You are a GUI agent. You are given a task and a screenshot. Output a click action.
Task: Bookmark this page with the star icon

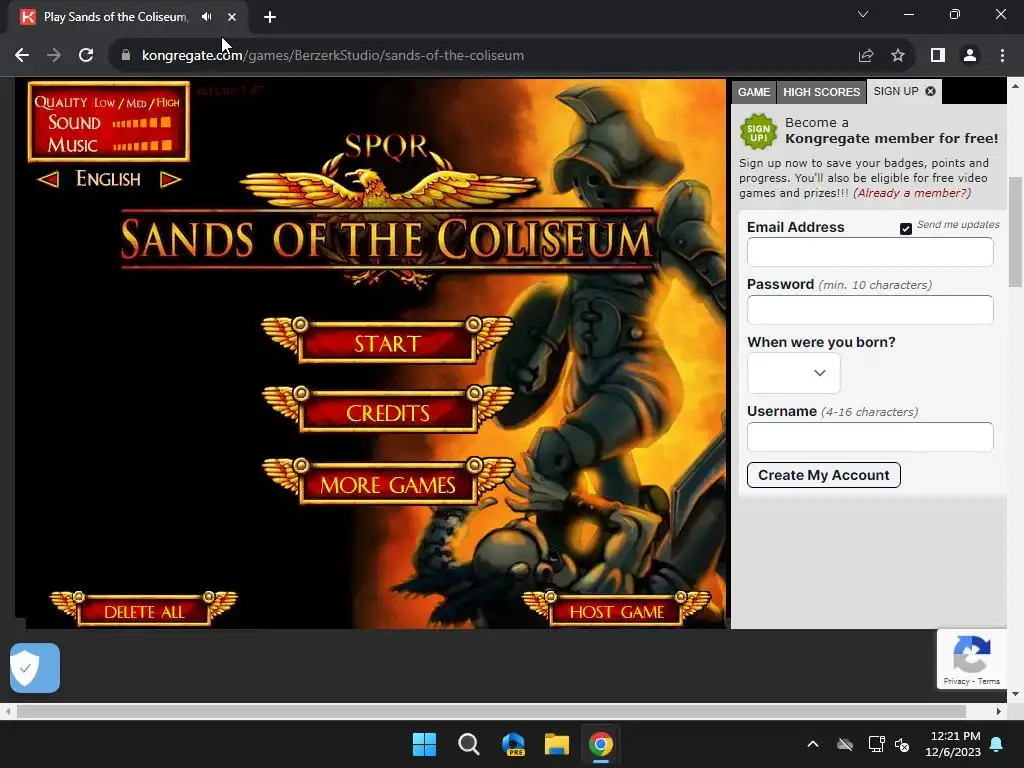click(x=898, y=56)
